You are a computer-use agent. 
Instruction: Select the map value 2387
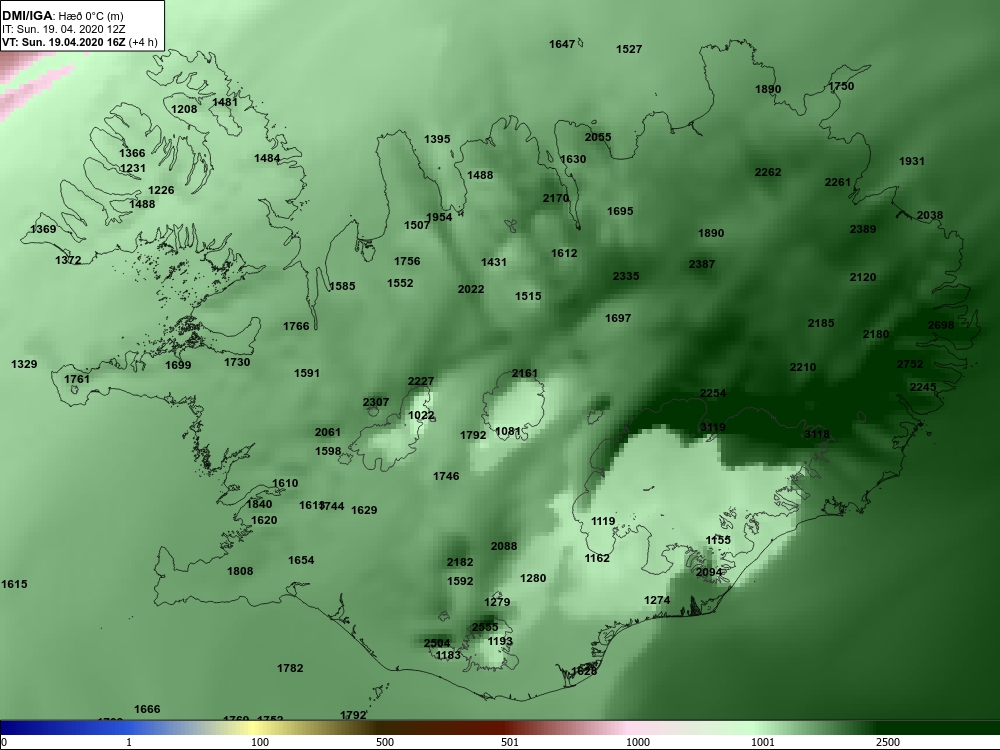[702, 264]
